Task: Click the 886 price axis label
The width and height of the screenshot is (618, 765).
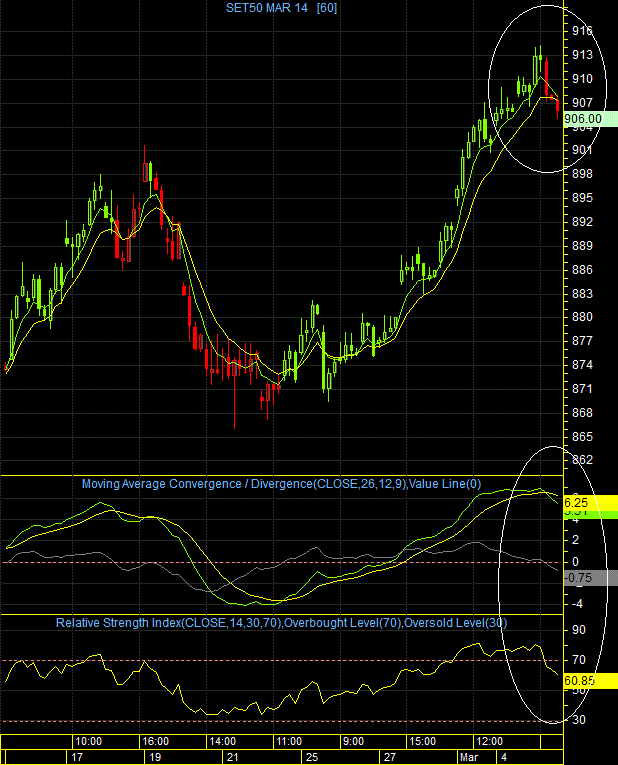Action: pos(582,269)
